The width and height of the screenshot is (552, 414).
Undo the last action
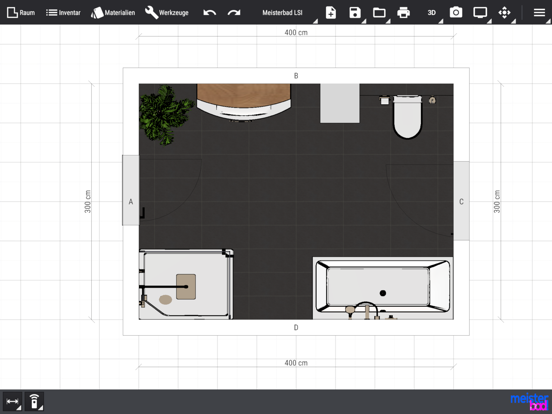click(209, 13)
